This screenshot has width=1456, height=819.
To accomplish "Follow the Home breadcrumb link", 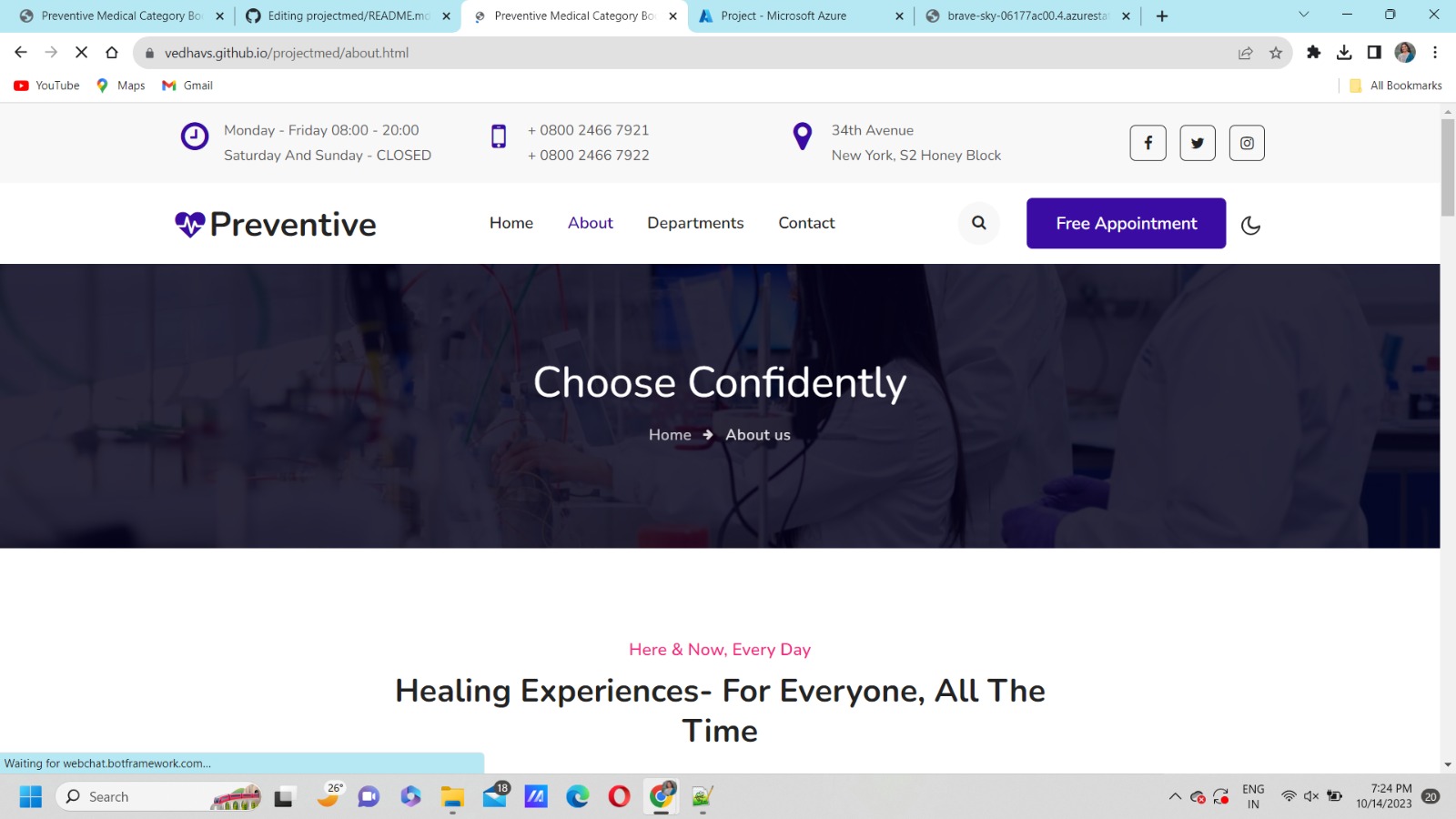I will click(x=669, y=435).
